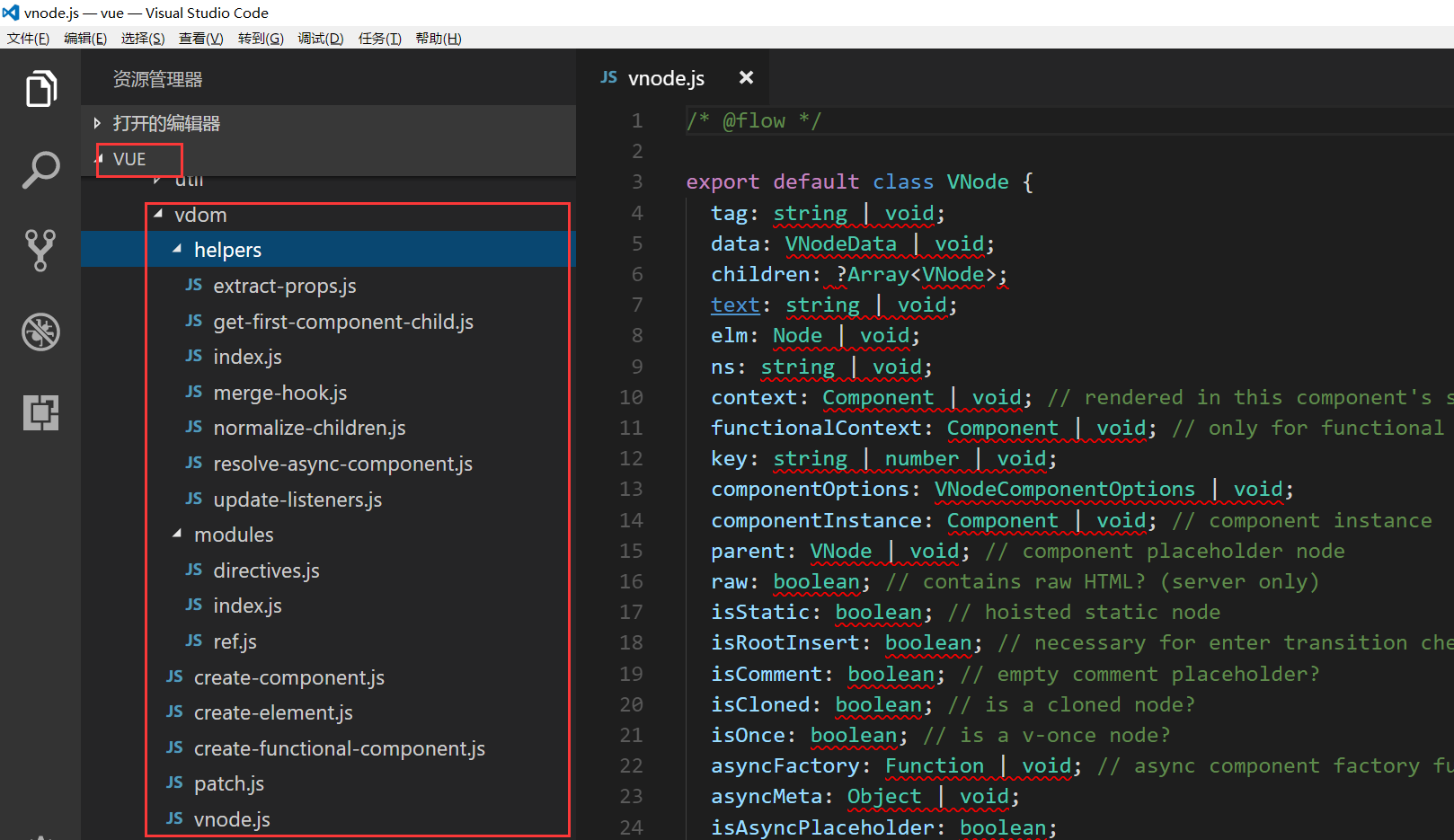This screenshot has height=840, width=1454.
Task: Click the JS icon of patch.js
Action: (x=175, y=783)
